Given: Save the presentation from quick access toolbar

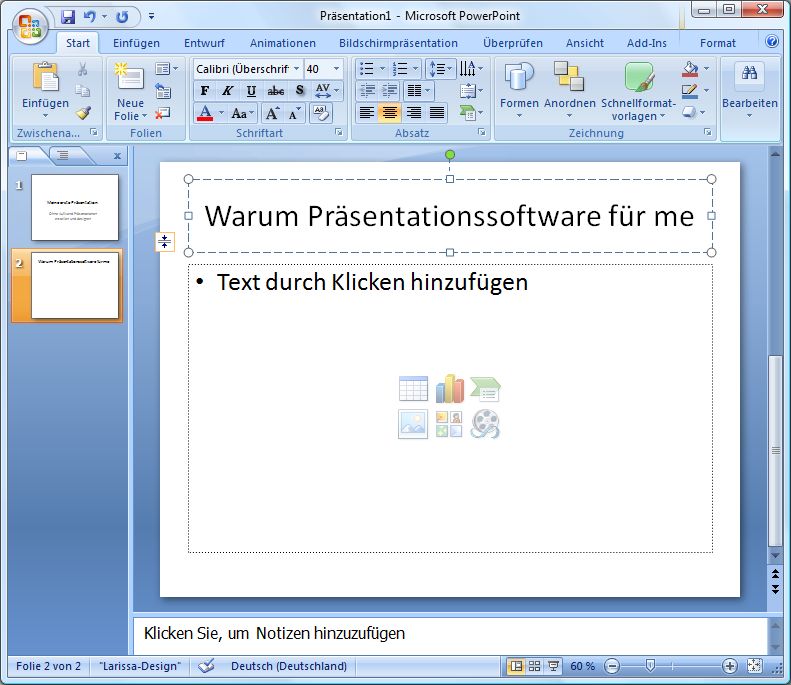Looking at the screenshot, I should tap(68, 17).
